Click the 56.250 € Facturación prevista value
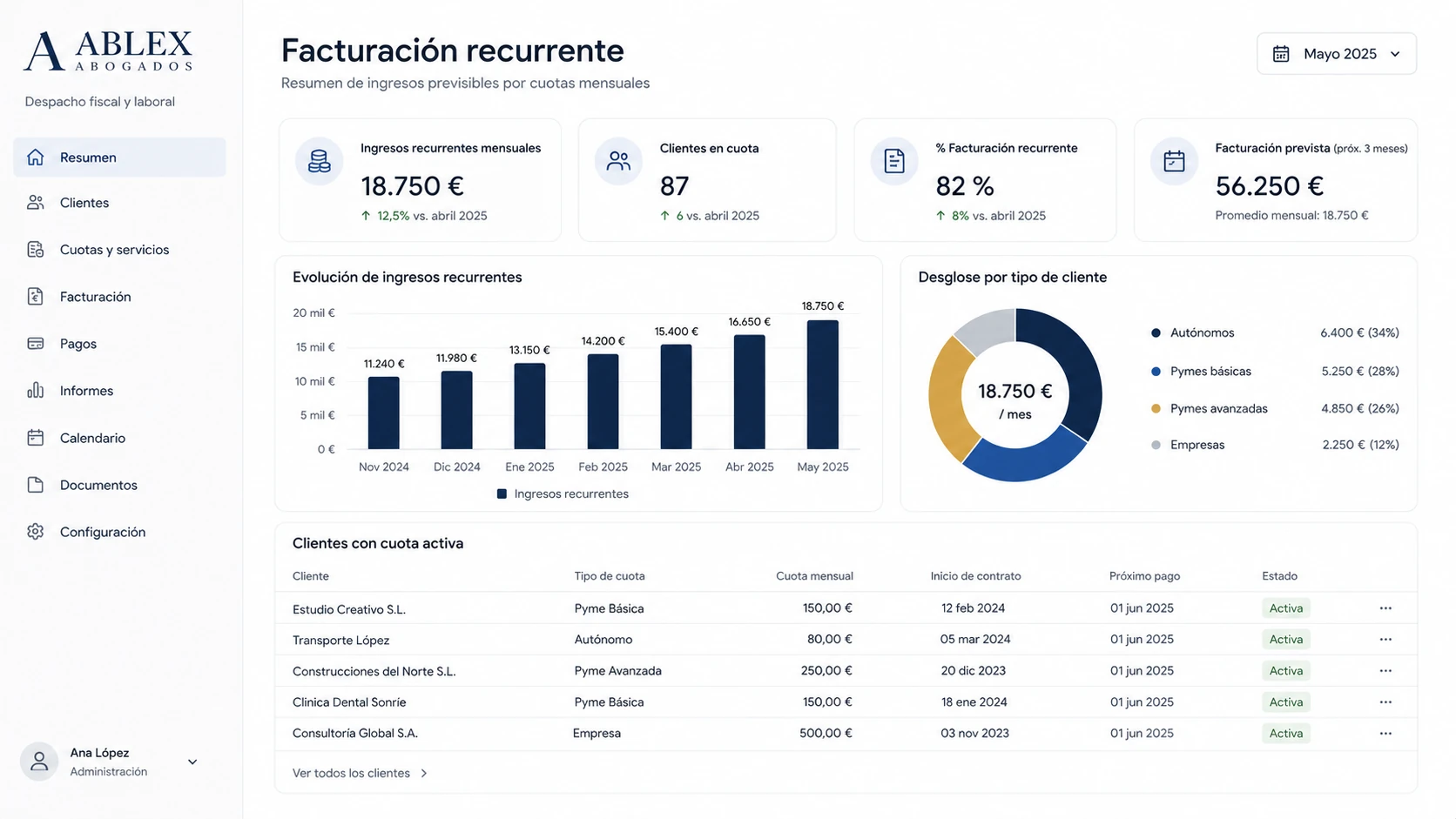1456x819 pixels. [1270, 186]
